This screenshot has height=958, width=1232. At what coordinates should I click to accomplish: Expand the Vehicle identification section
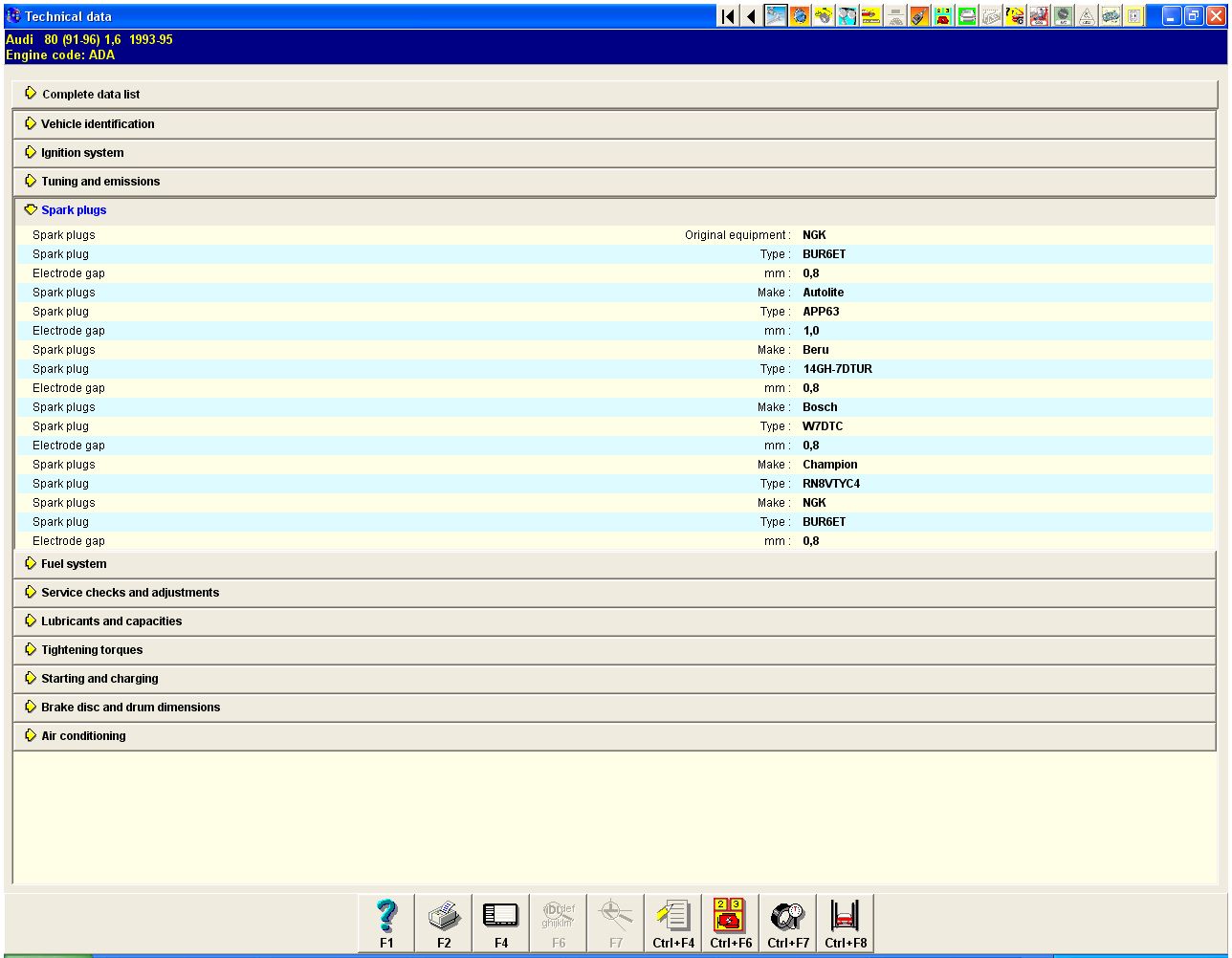tap(615, 124)
